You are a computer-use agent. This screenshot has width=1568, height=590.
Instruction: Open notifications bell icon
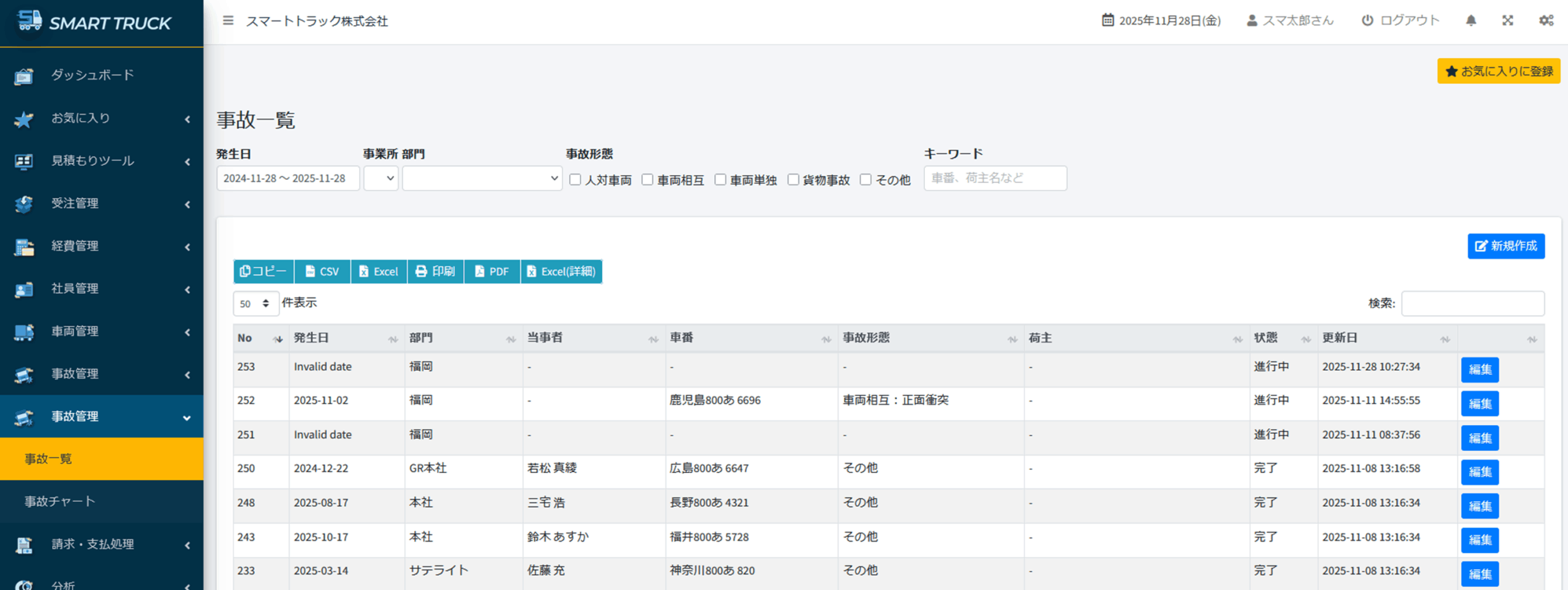1471,21
